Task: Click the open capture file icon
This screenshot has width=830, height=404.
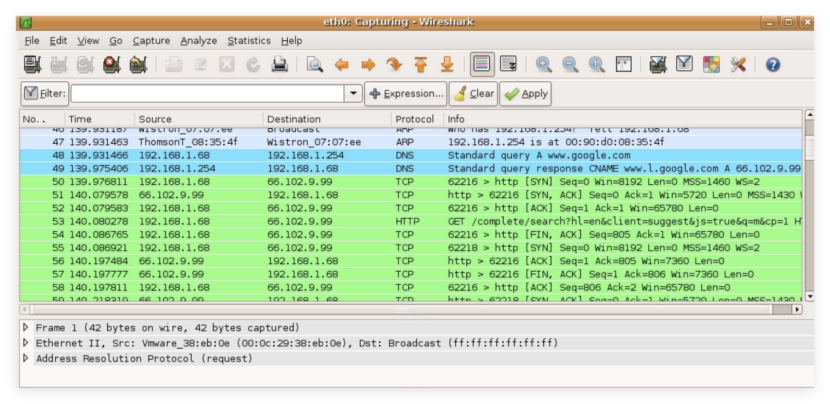Action: click(x=174, y=65)
